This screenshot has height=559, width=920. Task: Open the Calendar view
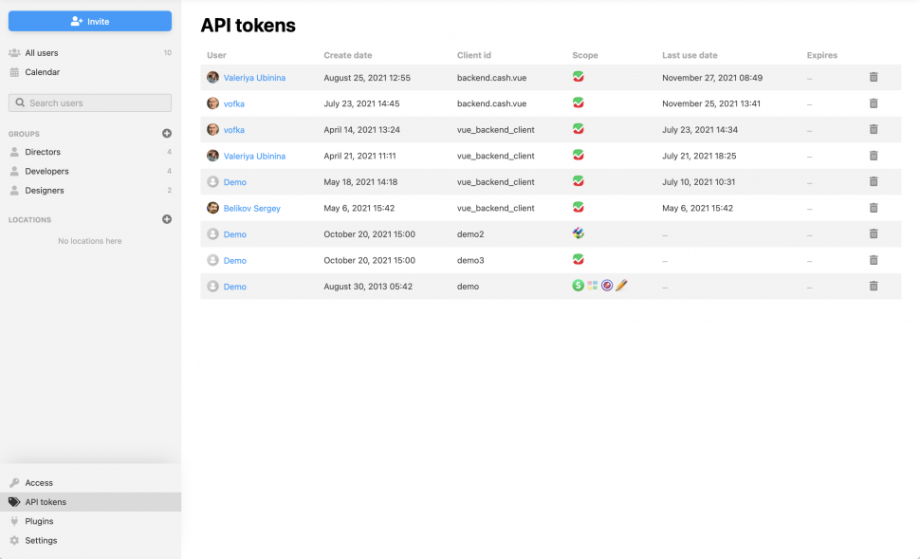point(42,72)
